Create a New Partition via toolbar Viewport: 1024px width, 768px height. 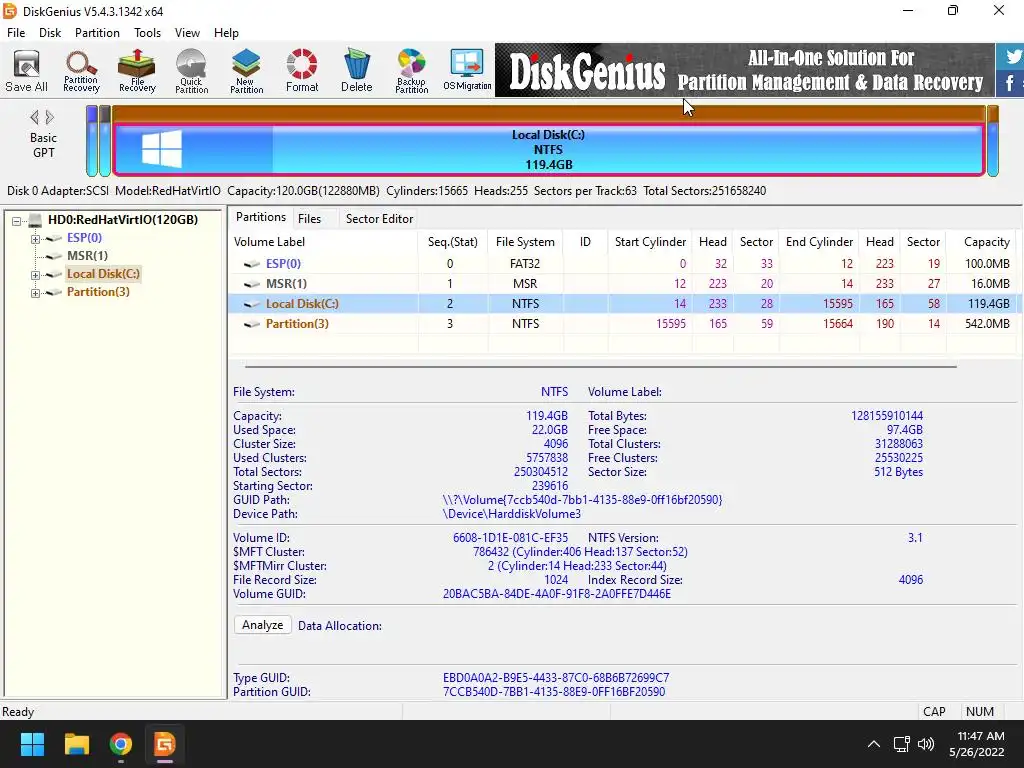click(x=246, y=71)
